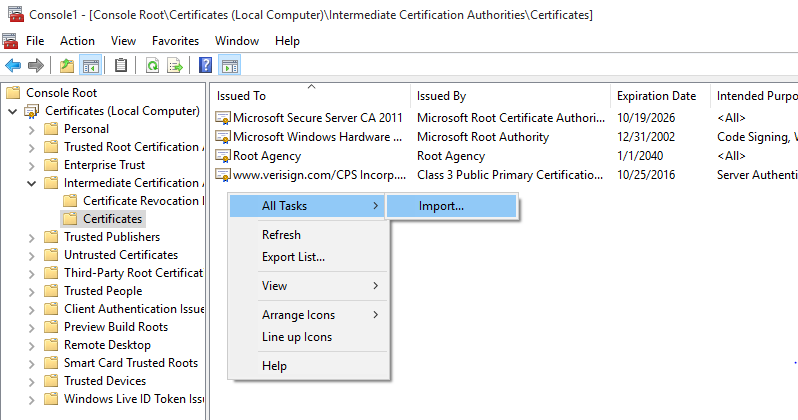The height and width of the screenshot is (420, 798).
Task: Click the Help question mark icon
Action: [x=206, y=65]
